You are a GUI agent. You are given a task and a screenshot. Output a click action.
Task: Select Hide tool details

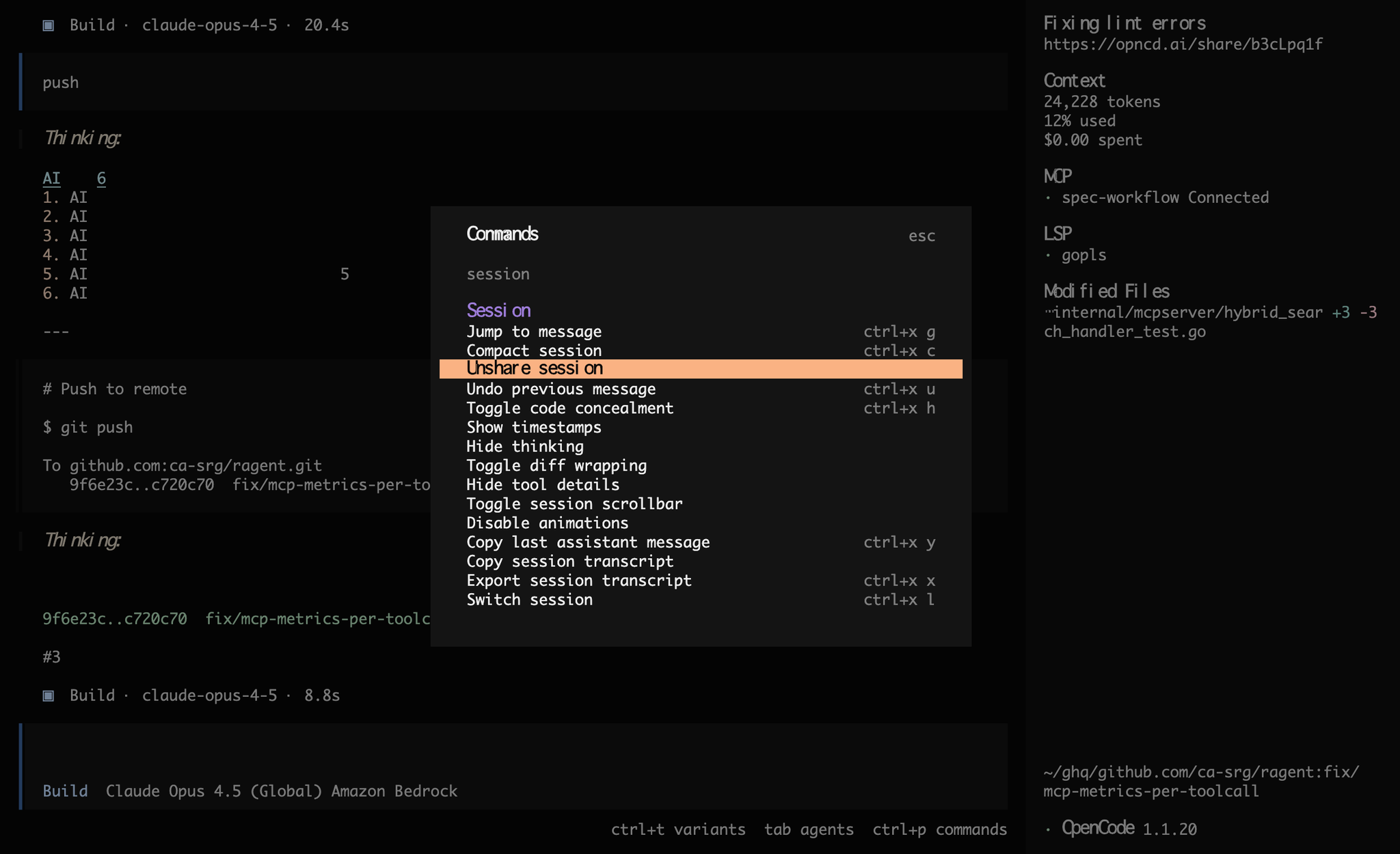(543, 485)
